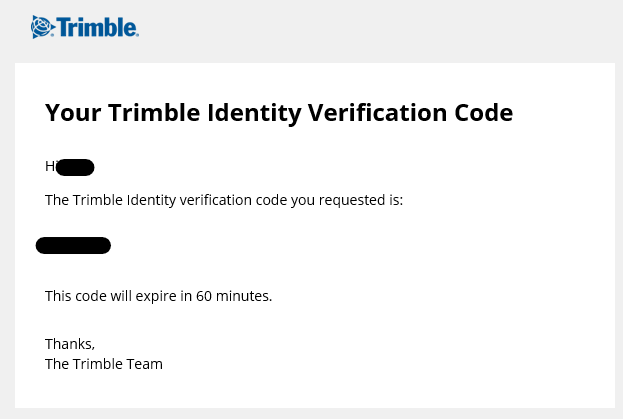Click the blue Trimble wordmark
The height and width of the screenshot is (419, 623).
[97, 27]
